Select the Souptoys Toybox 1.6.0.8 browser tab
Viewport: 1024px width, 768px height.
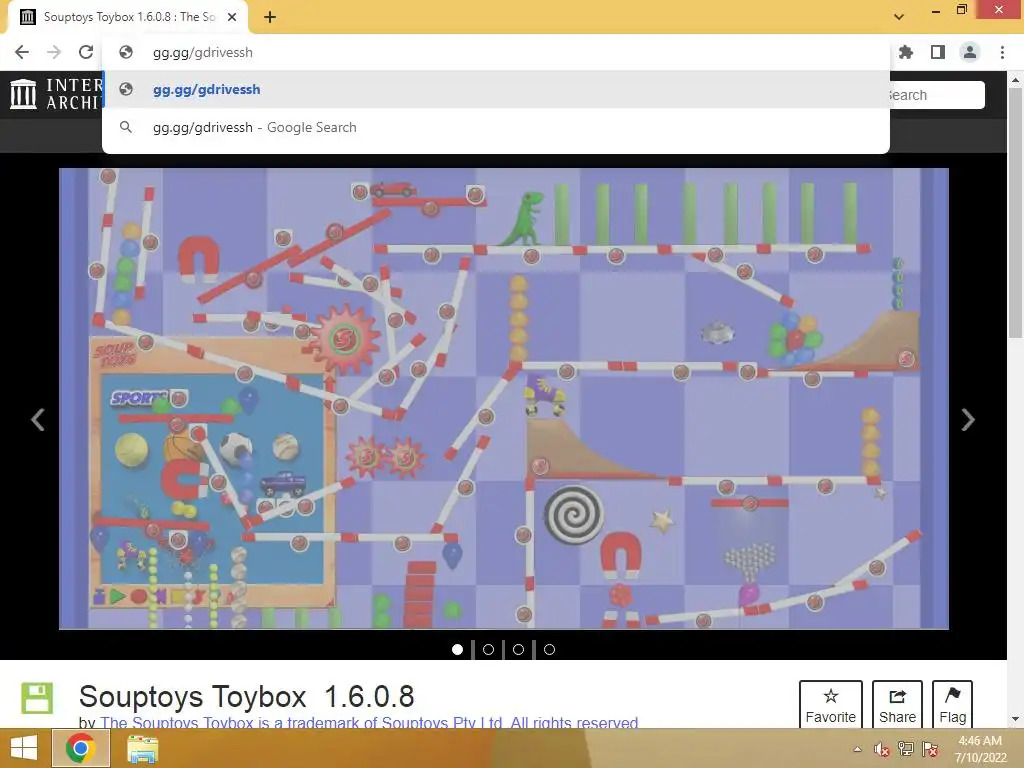click(127, 17)
